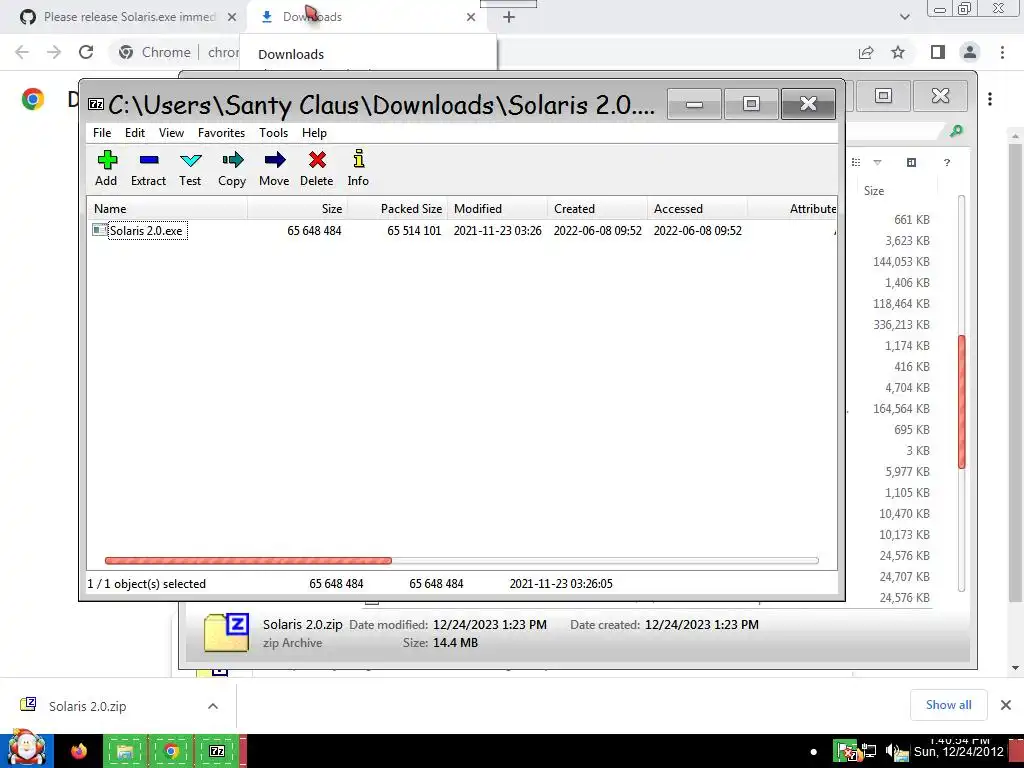Run Test on the archive
Image resolution: width=1024 pixels, height=768 pixels.
[x=190, y=168]
